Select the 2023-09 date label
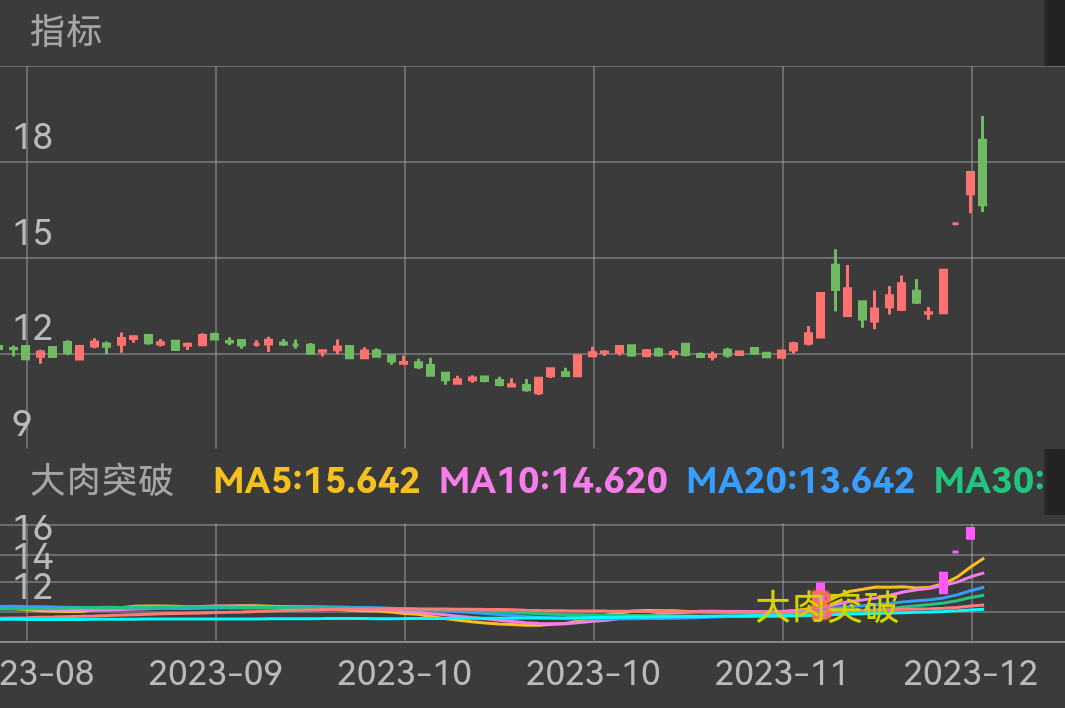 pos(215,673)
